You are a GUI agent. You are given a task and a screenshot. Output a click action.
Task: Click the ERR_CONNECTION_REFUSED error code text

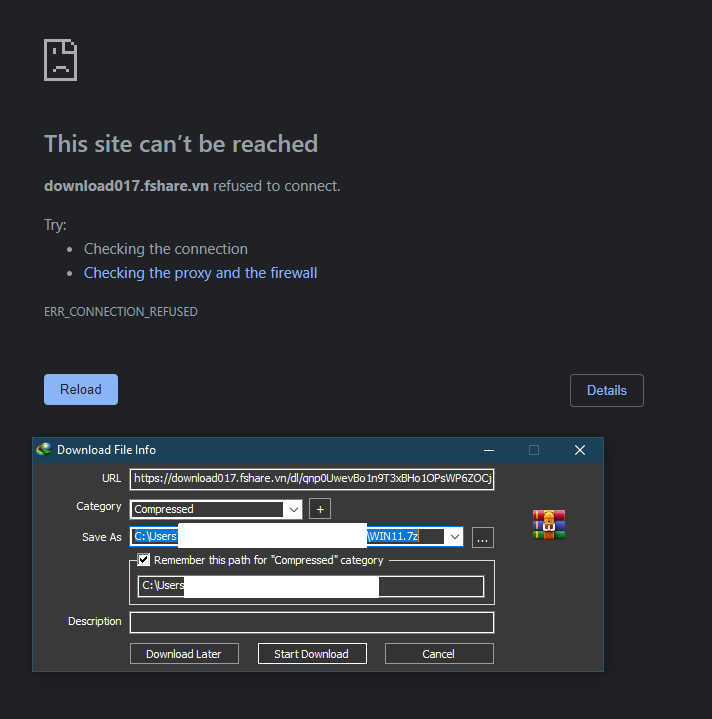pos(121,312)
